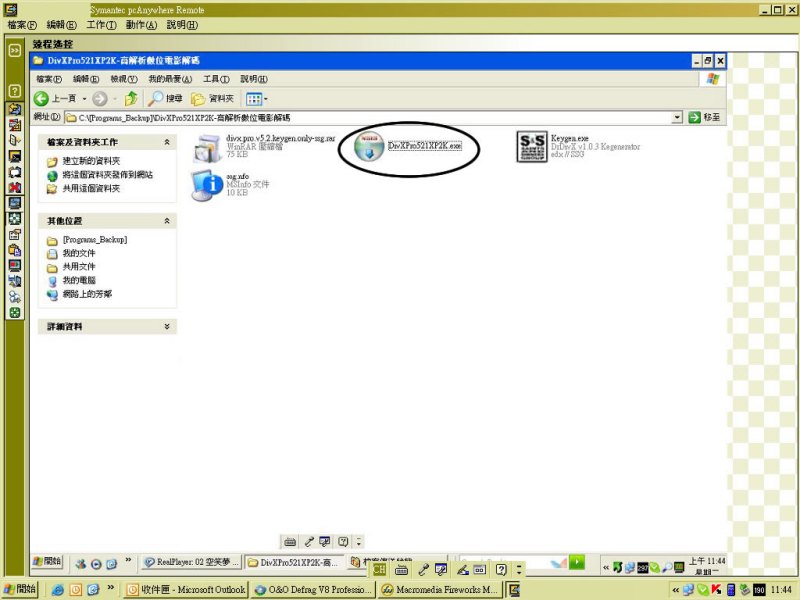
Task: Open [Programs_Backup] under 其他位置
Action: click(x=95, y=240)
